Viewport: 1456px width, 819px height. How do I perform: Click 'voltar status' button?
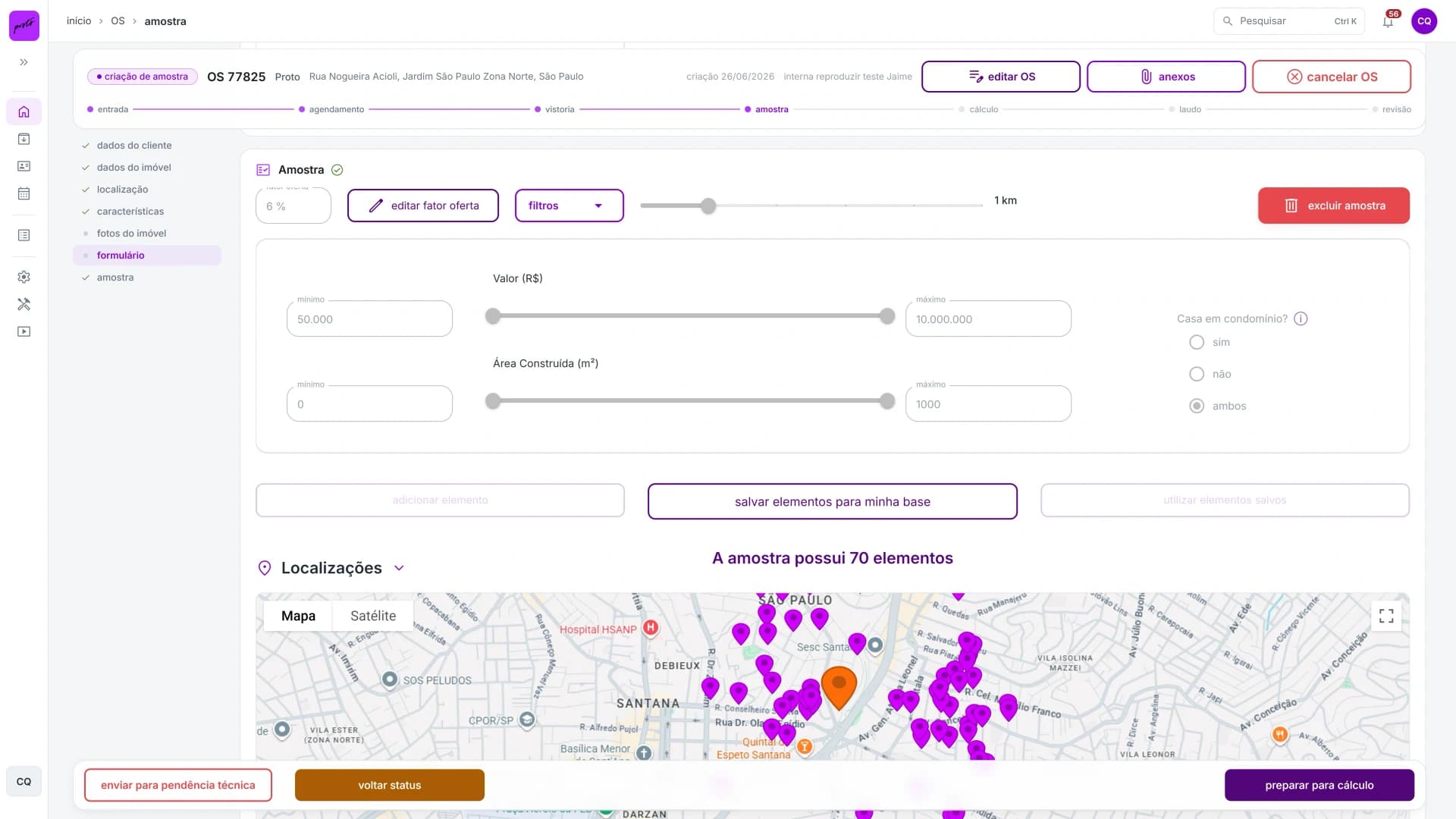[390, 785]
